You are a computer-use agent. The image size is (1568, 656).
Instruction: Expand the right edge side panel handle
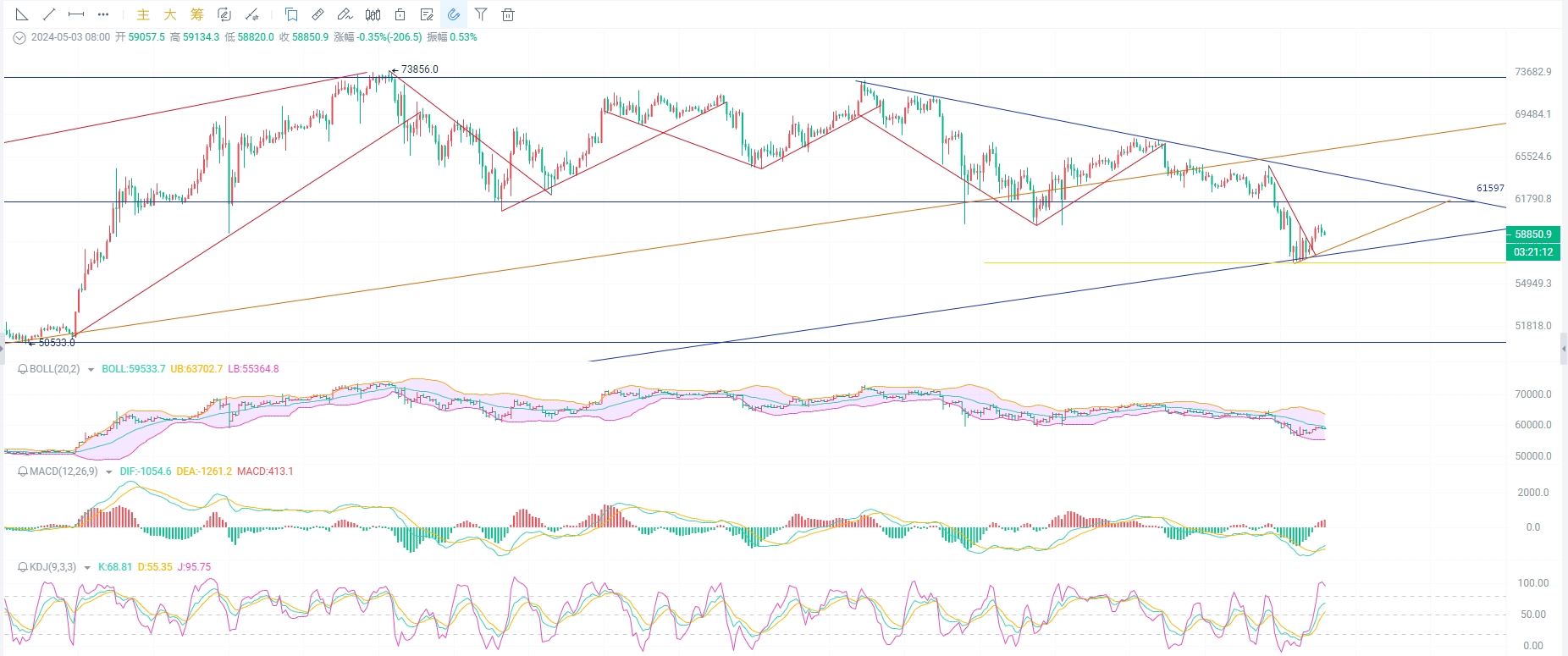[1563, 348]
